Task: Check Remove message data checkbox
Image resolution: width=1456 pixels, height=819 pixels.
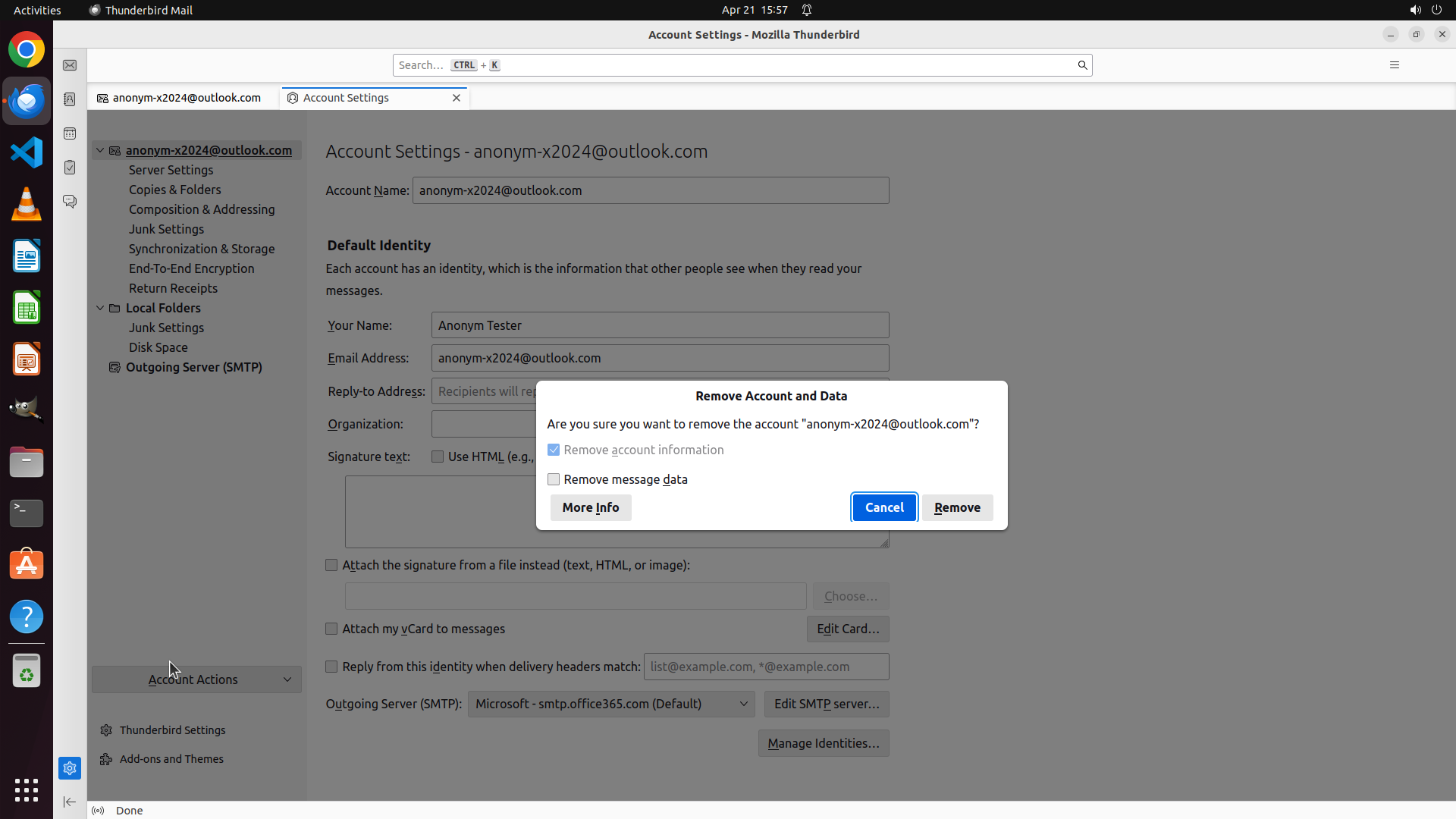Action: (x=554, y=479)
